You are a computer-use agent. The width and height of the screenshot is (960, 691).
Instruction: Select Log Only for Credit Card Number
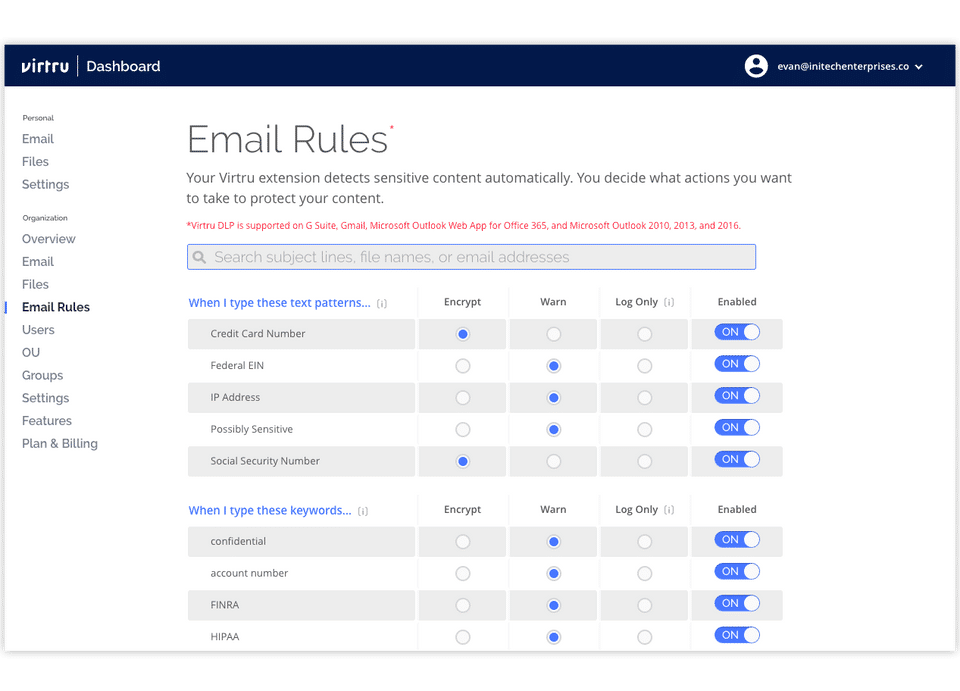tap(644, 334)
